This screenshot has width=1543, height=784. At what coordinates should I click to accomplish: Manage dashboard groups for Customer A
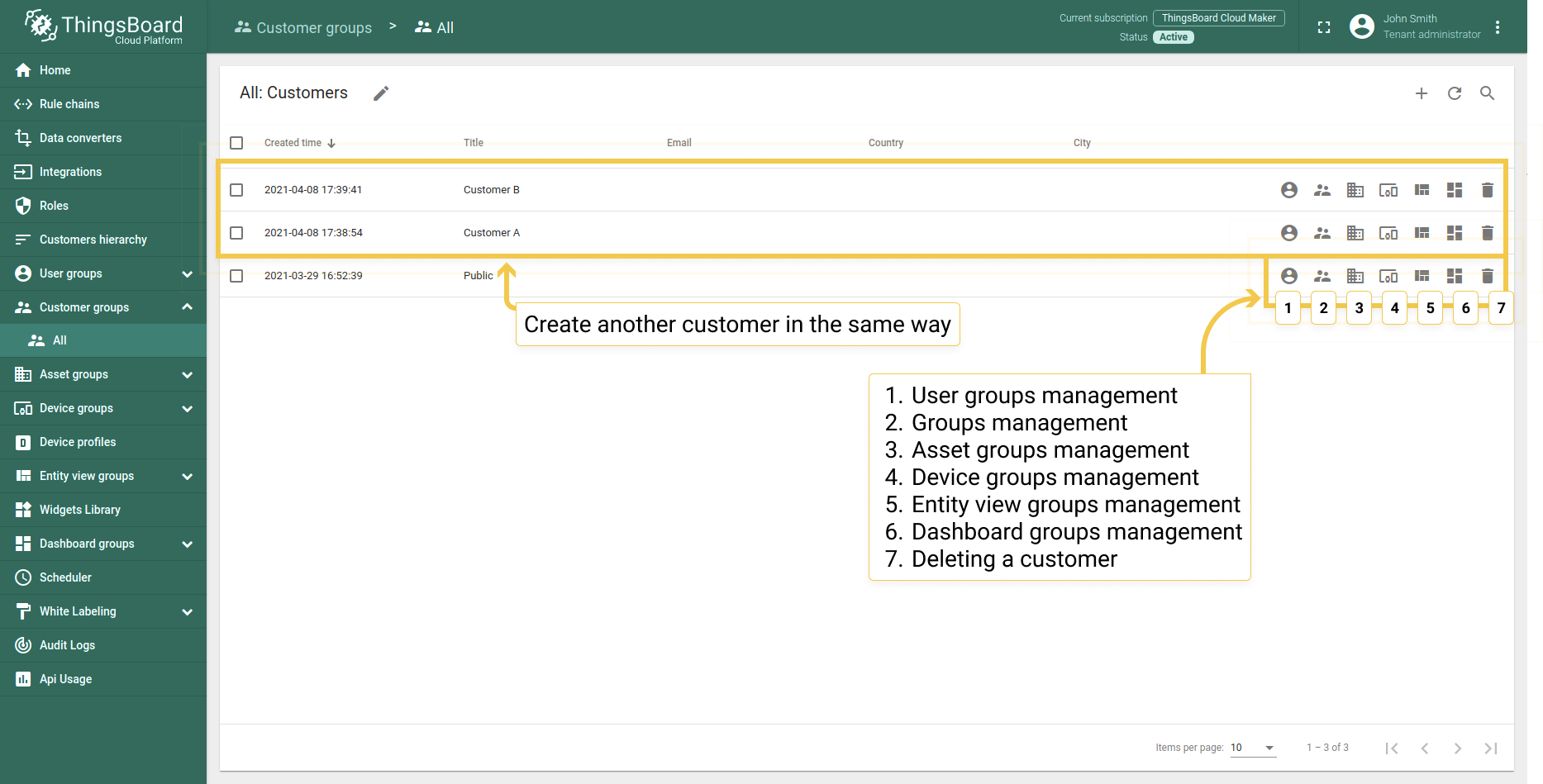click(1454, 233)
